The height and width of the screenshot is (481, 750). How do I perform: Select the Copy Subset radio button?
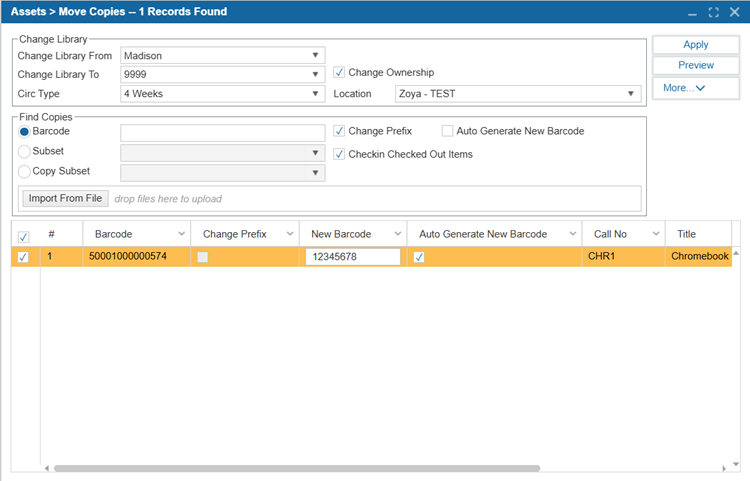tap(24, 171)
